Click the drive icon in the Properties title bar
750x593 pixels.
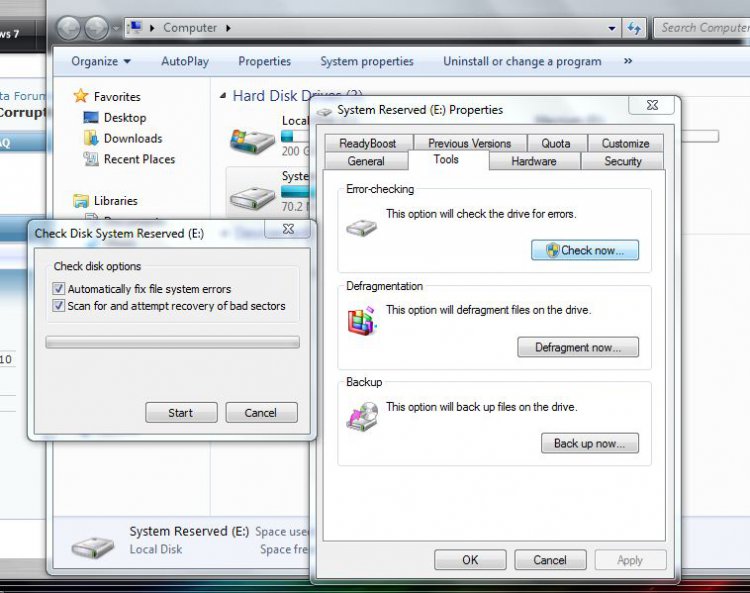[x=324, y=111]
